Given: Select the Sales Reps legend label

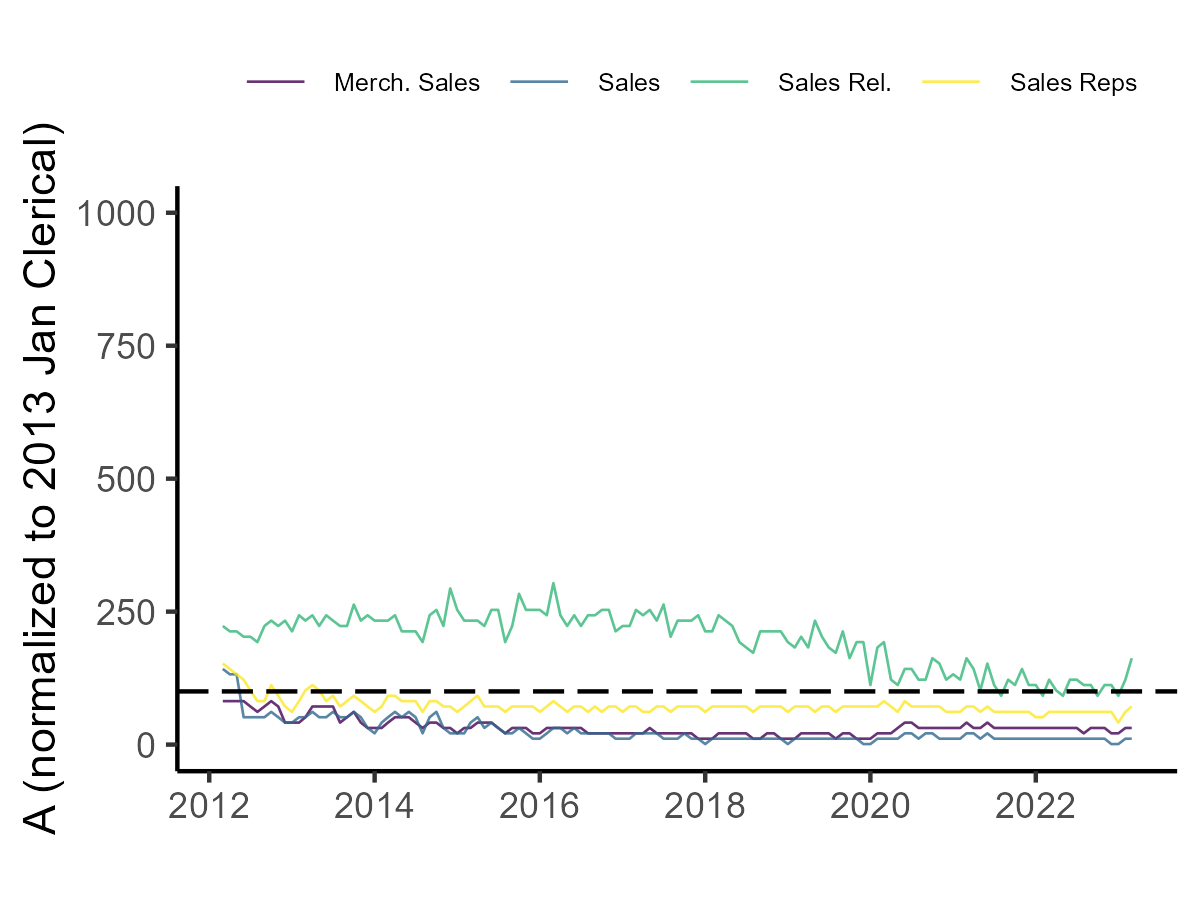Looking at the screenshot, I should click(x=1073, y=83).
